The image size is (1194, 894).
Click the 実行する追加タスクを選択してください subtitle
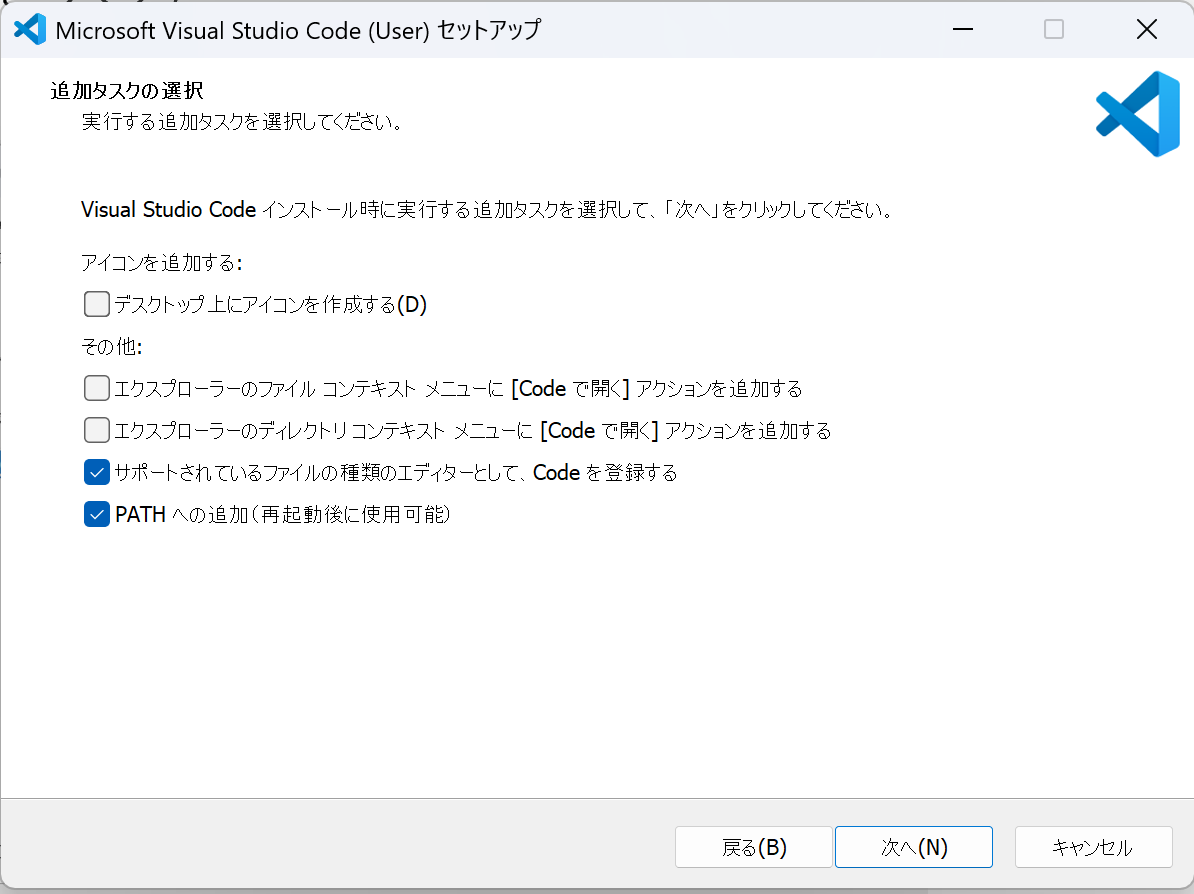pos(242,122)
